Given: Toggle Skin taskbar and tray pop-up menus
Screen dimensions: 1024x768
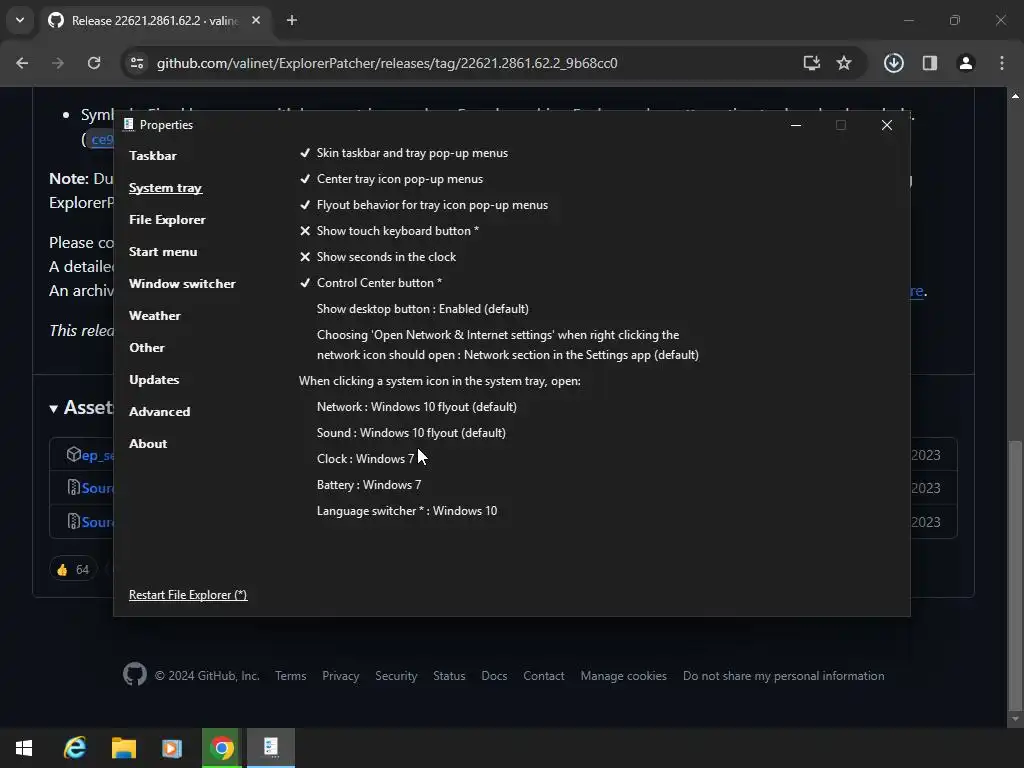Looking at the screenshot, I should 404,153.
